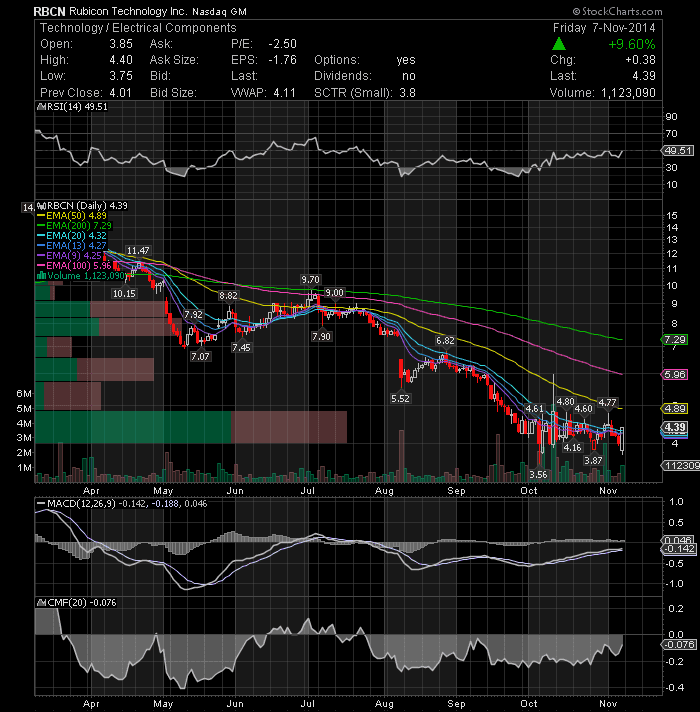700x712 pixels.
Task: Click the 7.07 price low label
Action: click(x=200, y=357)
